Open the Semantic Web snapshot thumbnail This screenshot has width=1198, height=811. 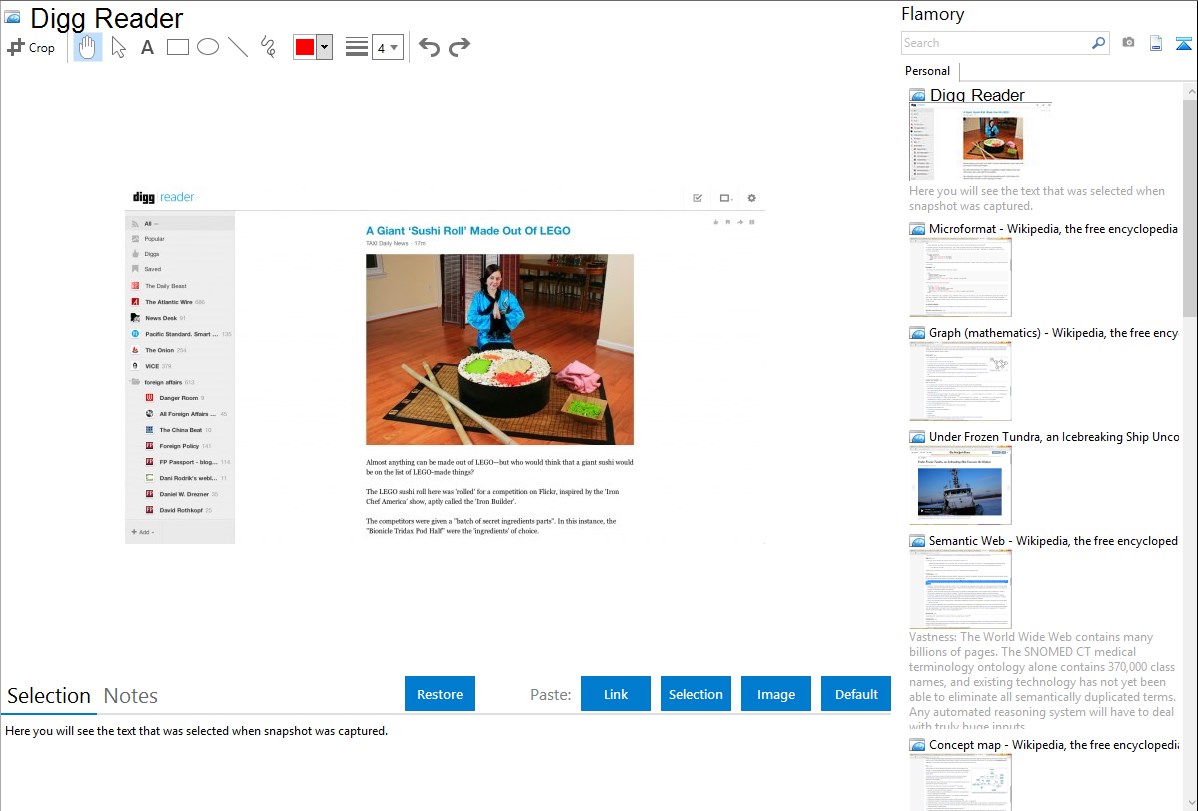coord(960,589)
